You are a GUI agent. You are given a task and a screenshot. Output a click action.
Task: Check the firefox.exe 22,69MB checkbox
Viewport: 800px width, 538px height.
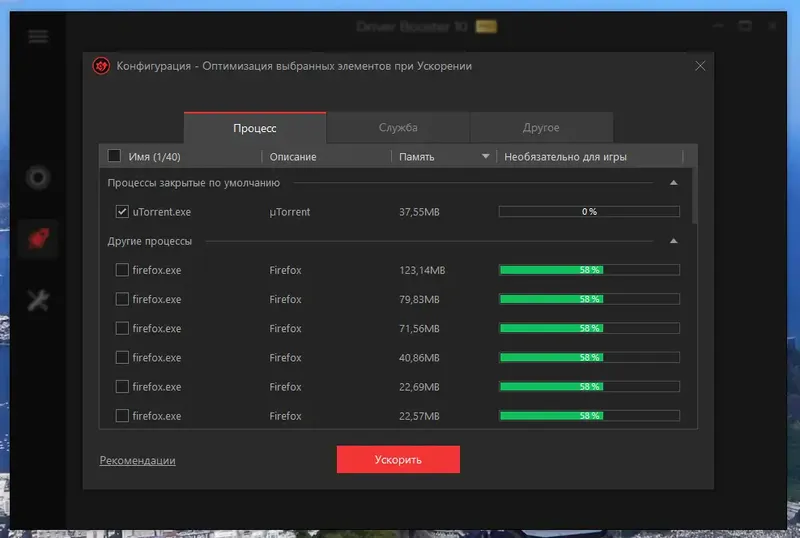(x=122, y=386)
